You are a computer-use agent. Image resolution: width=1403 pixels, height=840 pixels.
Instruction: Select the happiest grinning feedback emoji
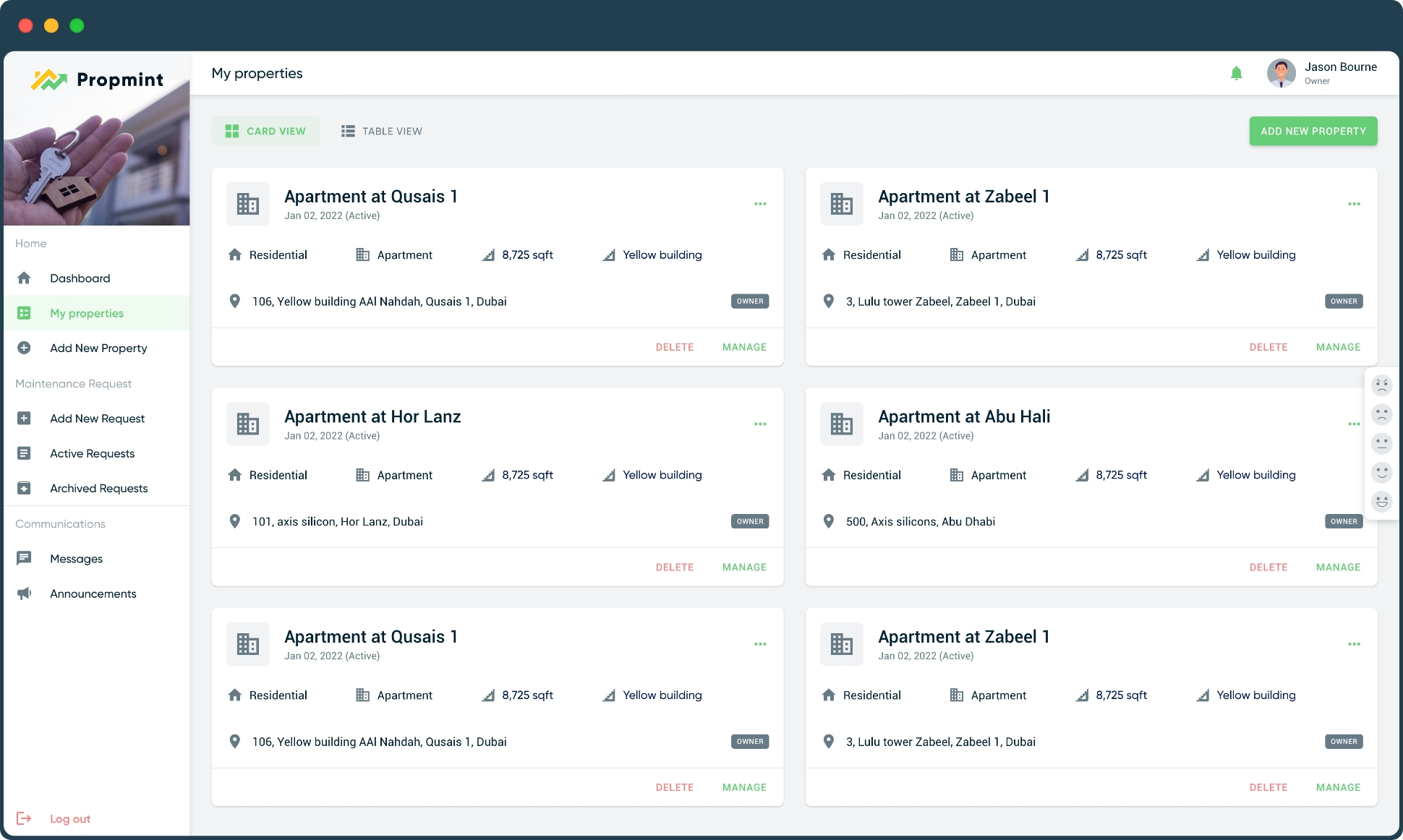(x=1381, y=501)
